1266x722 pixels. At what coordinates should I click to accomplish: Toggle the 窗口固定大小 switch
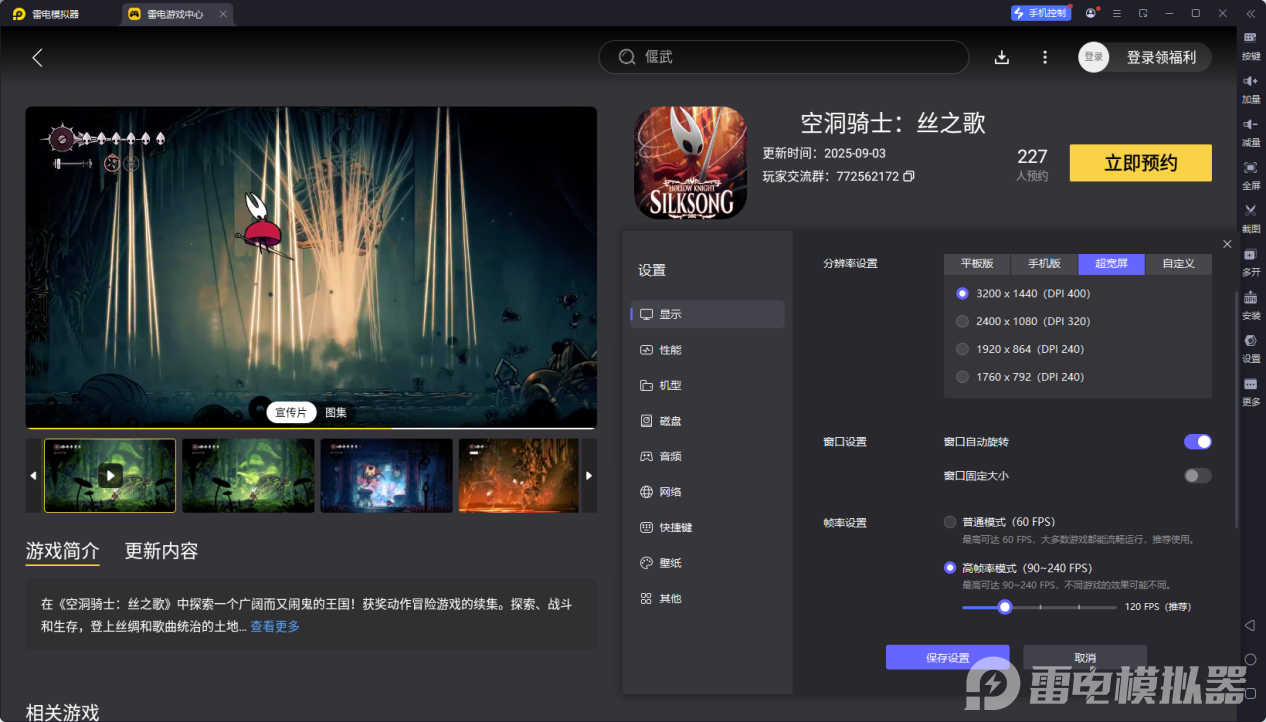pyautogui.click(x=1197, y=476)
